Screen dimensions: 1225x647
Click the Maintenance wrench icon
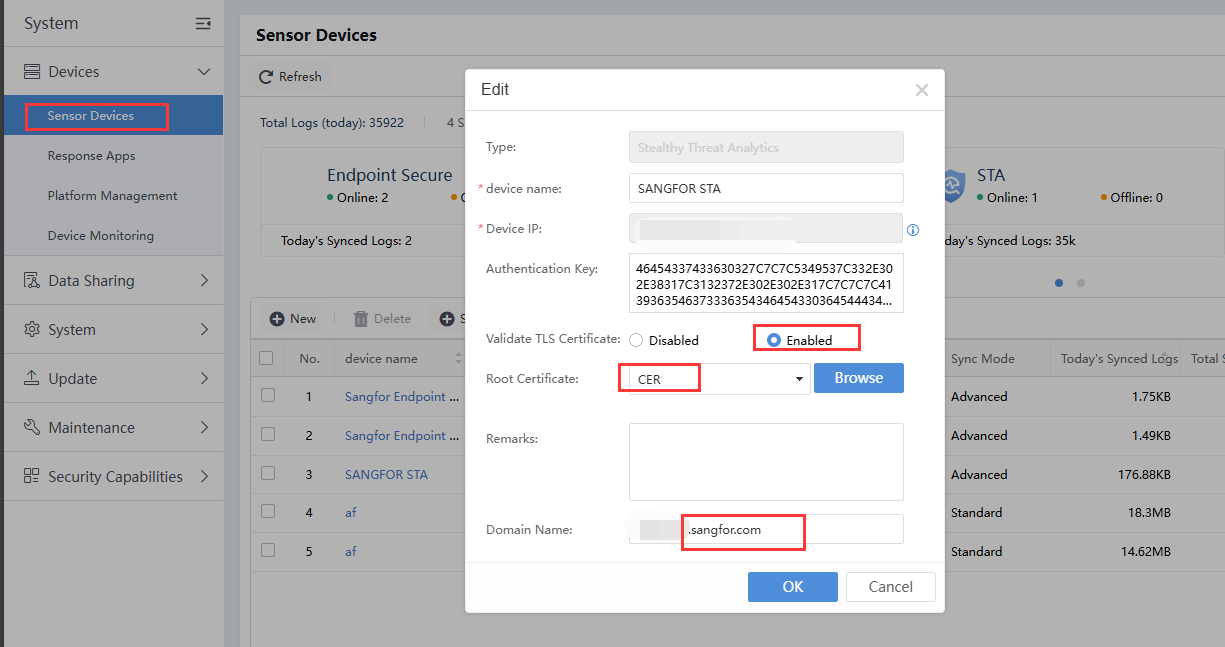click(x=32, y=428)
